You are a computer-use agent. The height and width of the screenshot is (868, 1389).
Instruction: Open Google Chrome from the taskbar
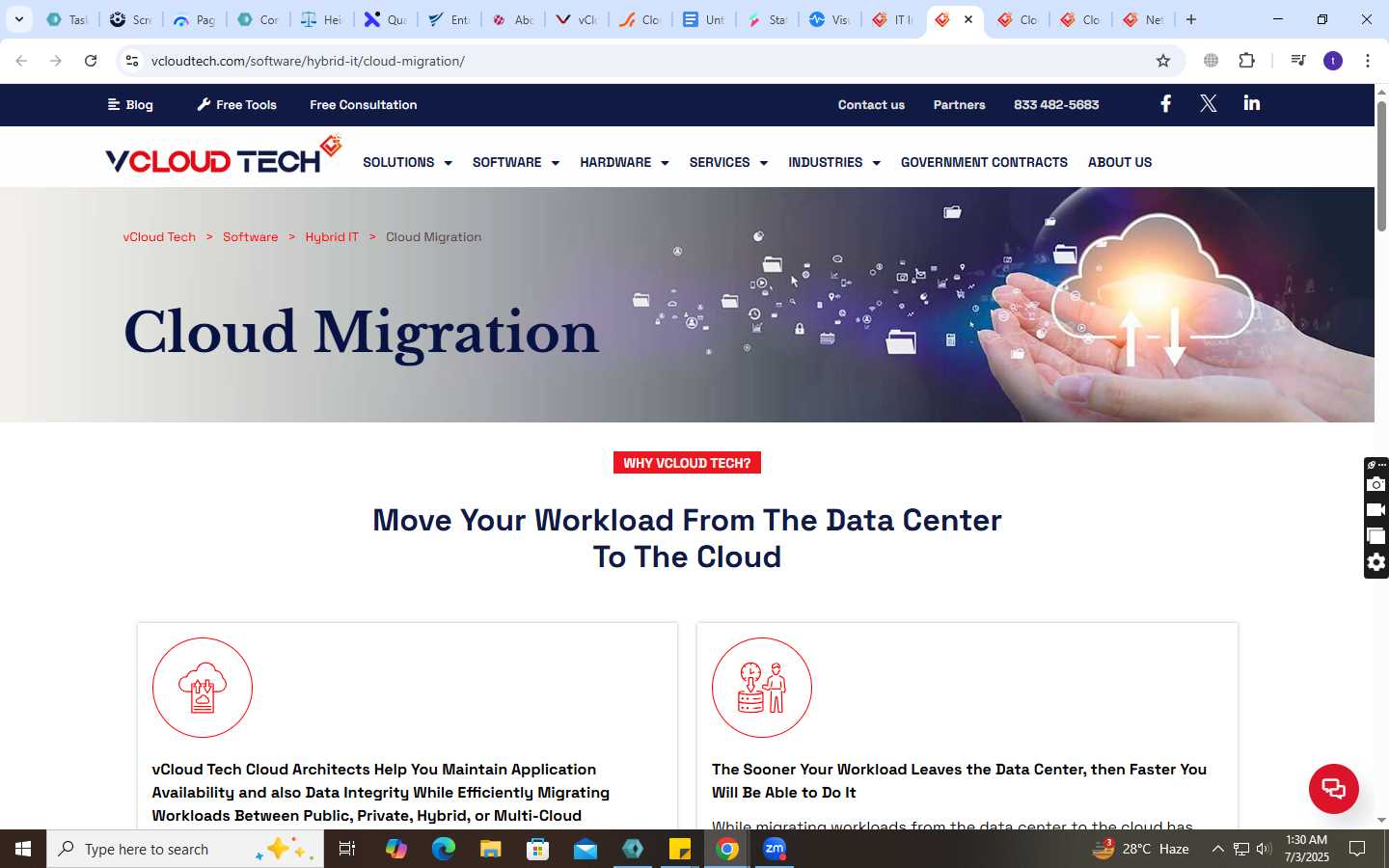[x=727, y=849]
